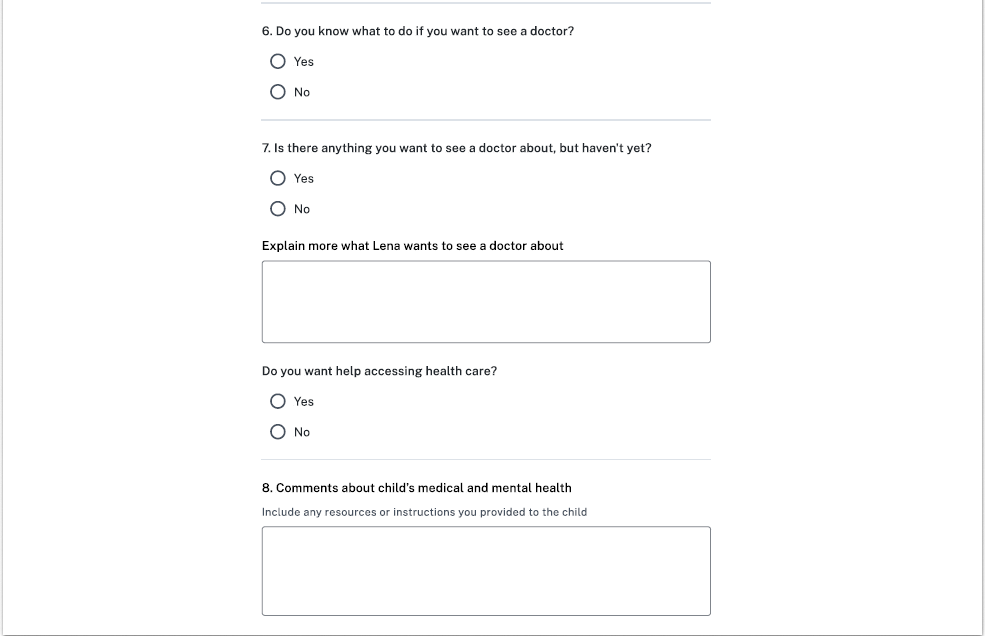Screen dimensions: 985x636
Task: Click the 'Include any resources or instructions' hint text
Action: pos(424,512)
